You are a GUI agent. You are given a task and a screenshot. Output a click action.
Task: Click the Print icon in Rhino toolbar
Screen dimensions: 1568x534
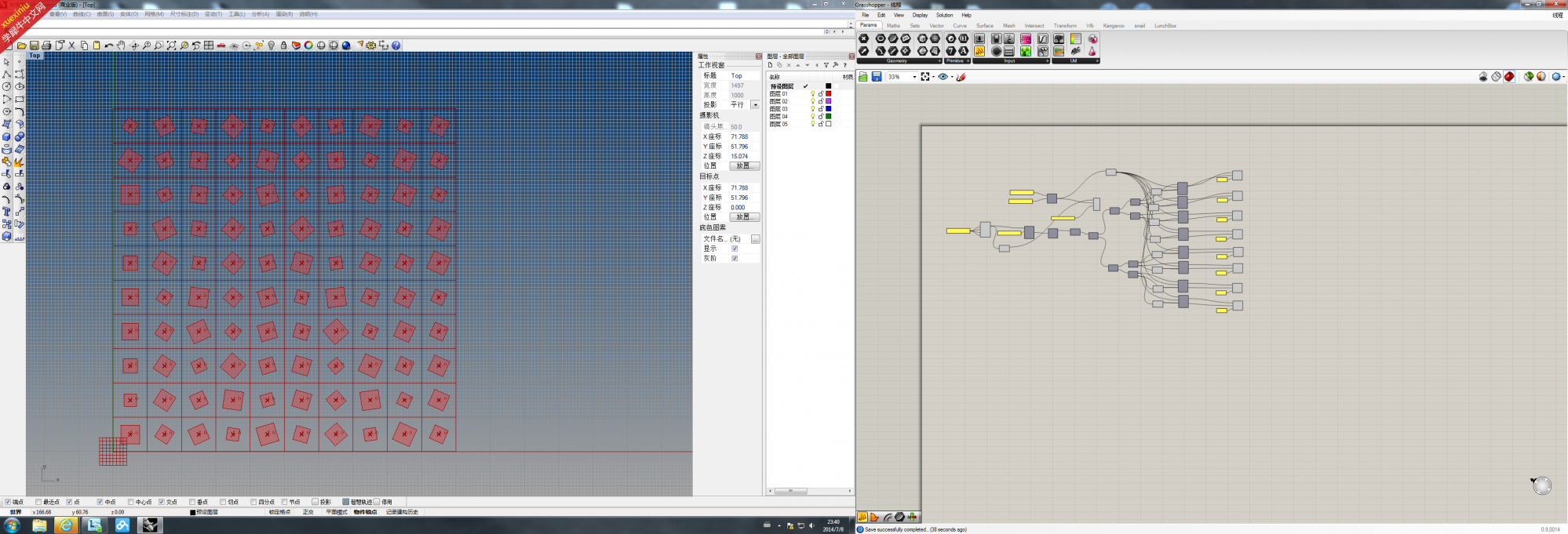point(46,45)
